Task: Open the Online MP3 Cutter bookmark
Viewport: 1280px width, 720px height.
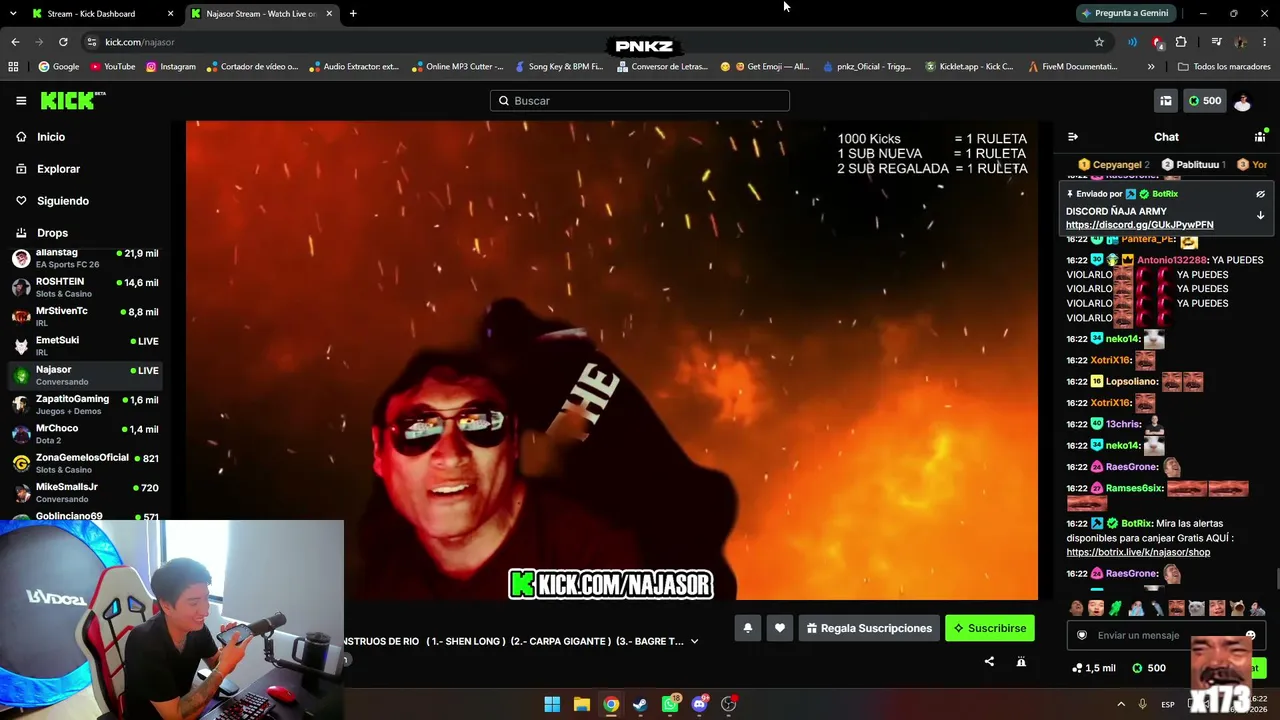Action: [x=457, y=67]
